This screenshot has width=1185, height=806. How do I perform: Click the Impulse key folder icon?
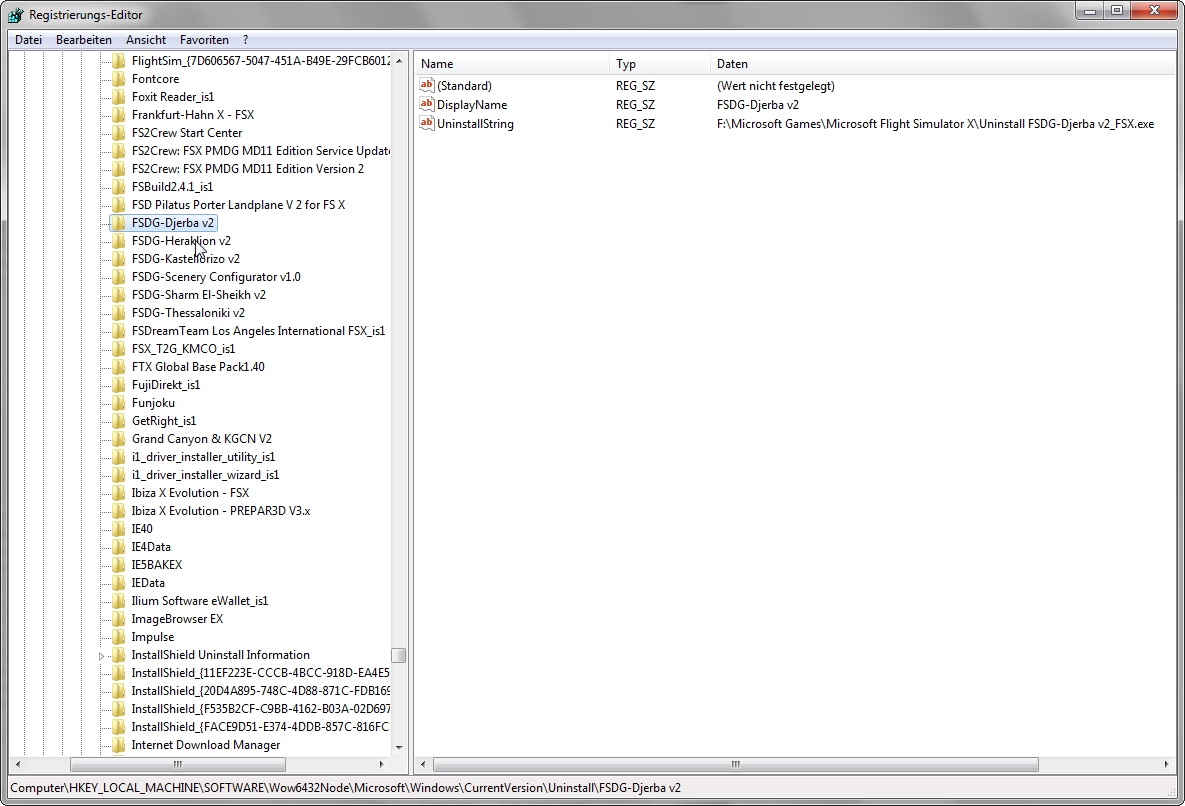(118, 637)
